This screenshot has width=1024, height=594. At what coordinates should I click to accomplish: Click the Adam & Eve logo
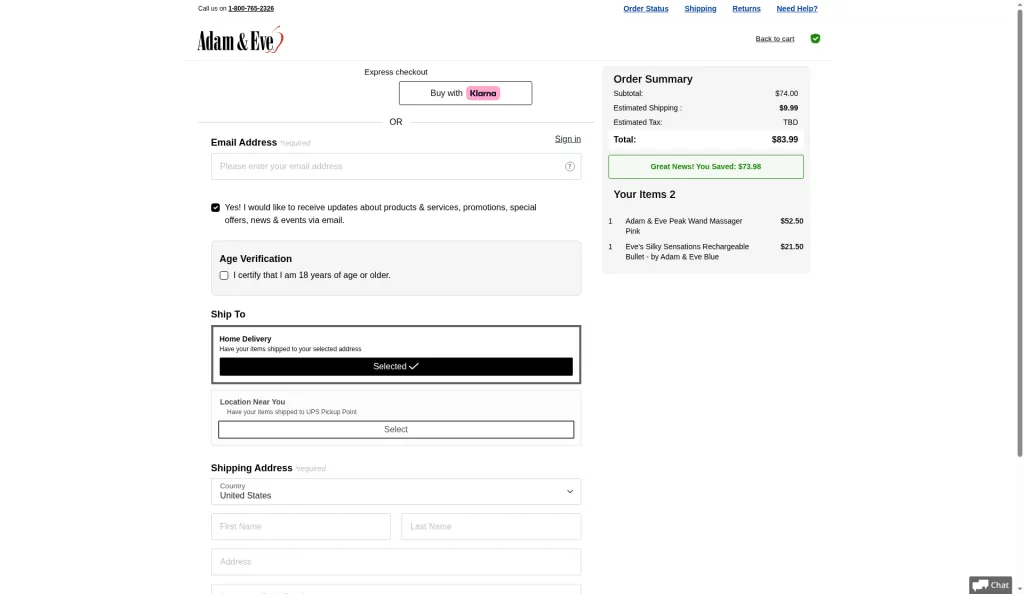point(240,40)
